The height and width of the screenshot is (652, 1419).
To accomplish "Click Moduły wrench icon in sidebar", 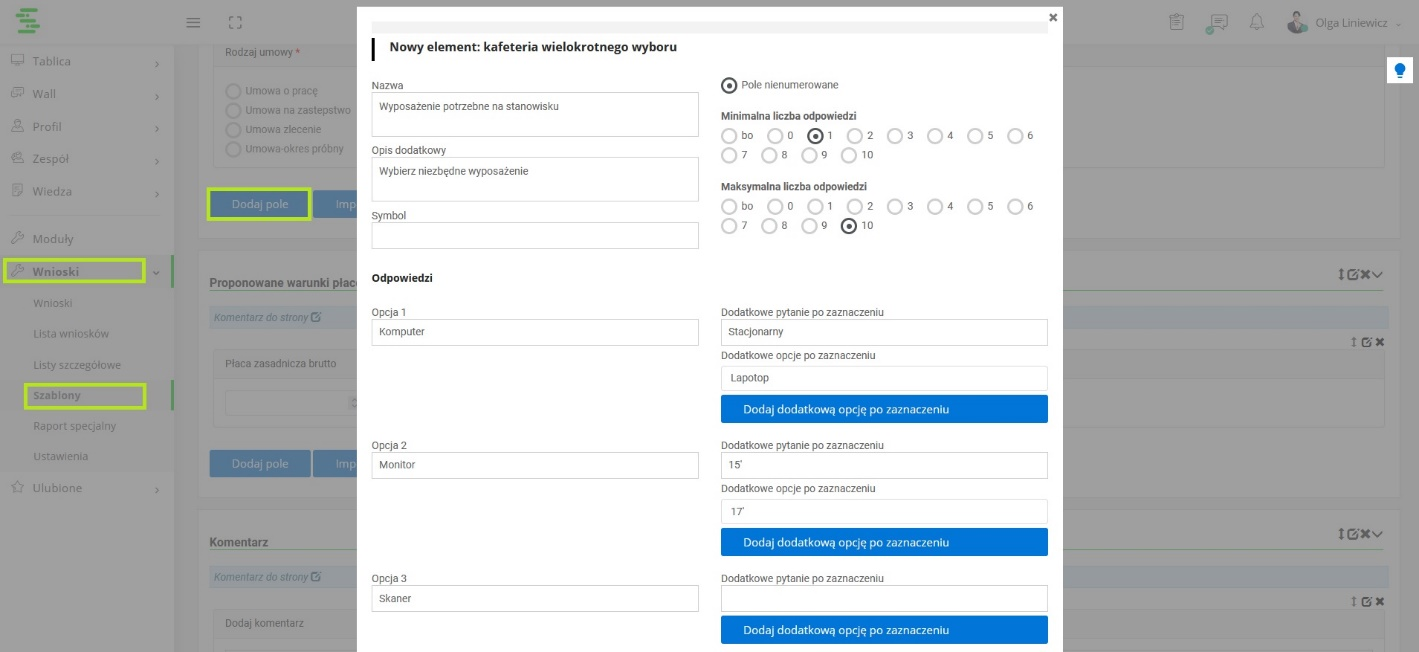I will [x=17, y=239].
